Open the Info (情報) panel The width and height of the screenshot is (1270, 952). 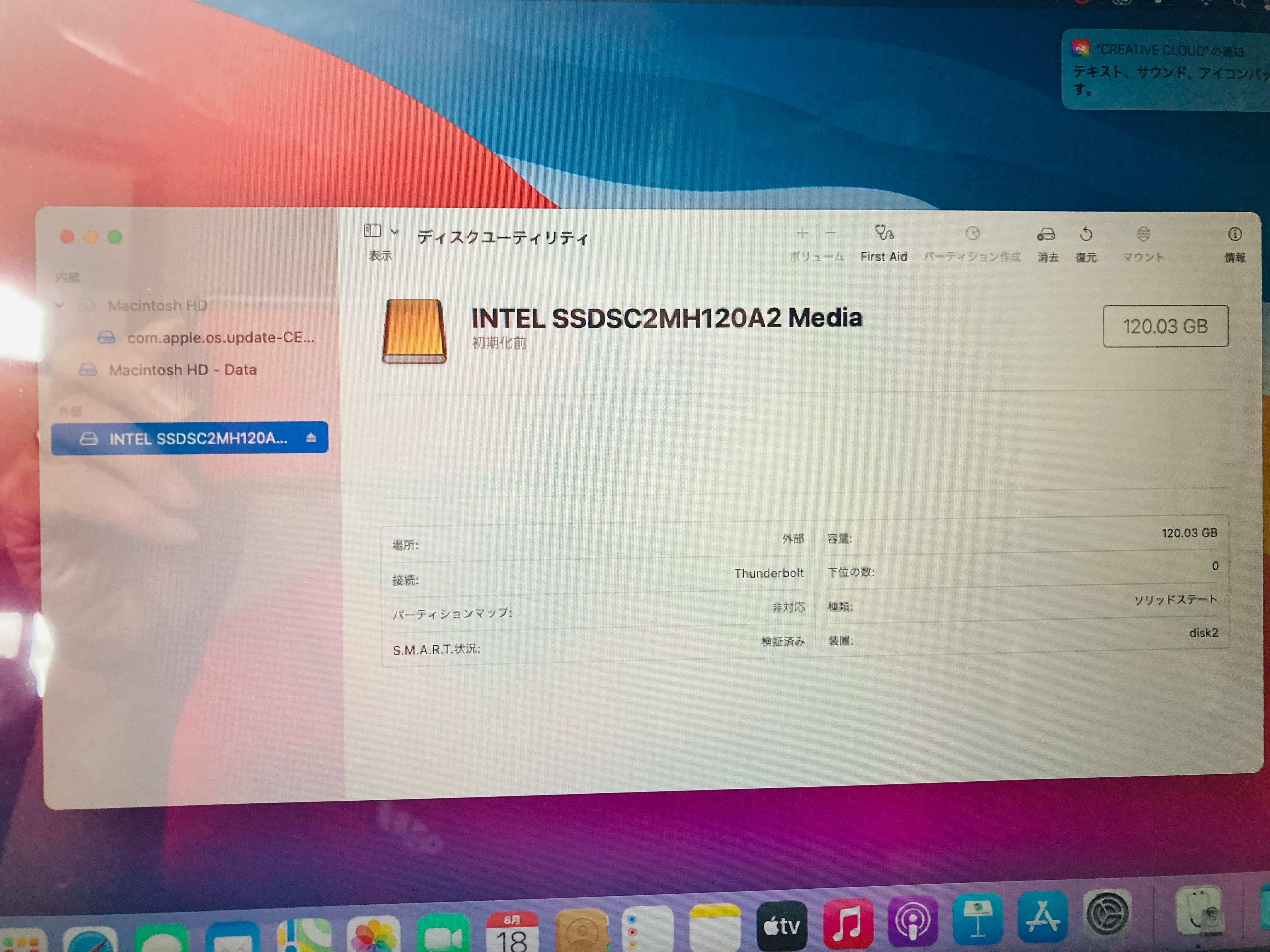(1234, 235)
